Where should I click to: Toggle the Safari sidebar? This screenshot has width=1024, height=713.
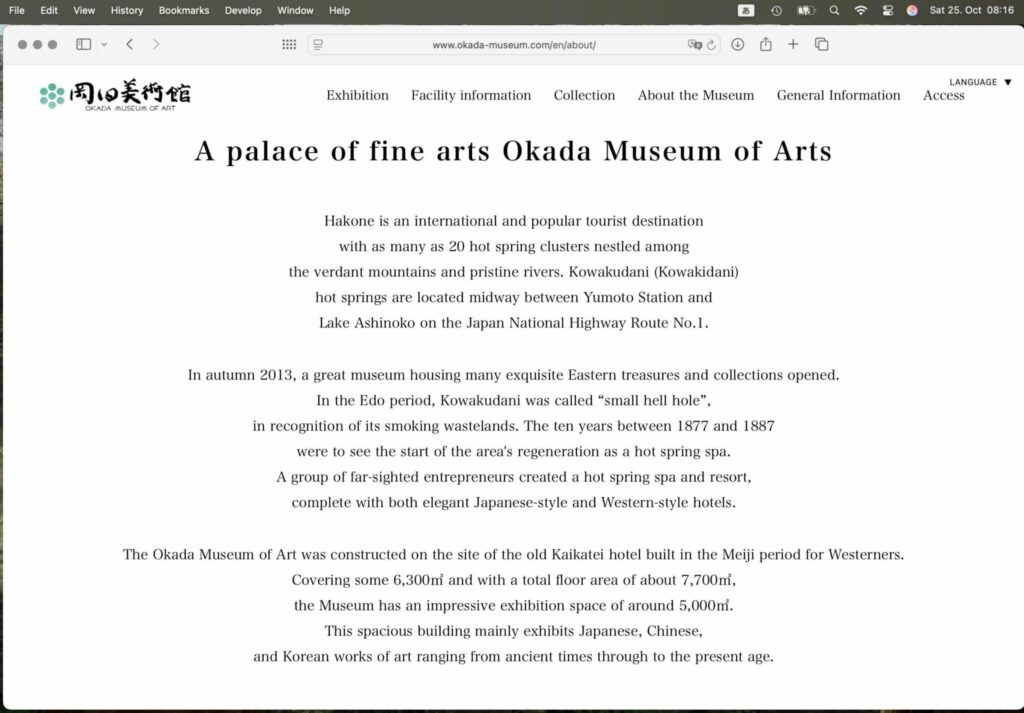(x=83, y=44)
